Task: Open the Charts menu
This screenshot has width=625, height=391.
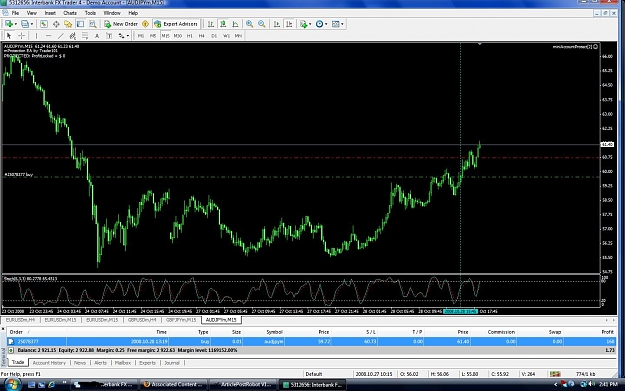Action: click(x=70, y=13)
